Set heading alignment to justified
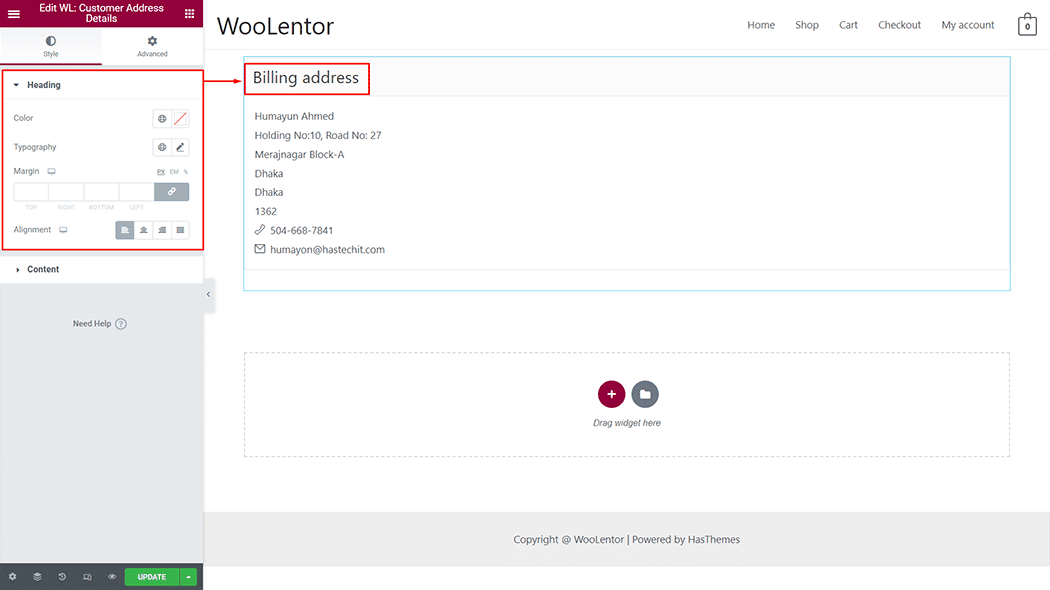 point(180,230)
